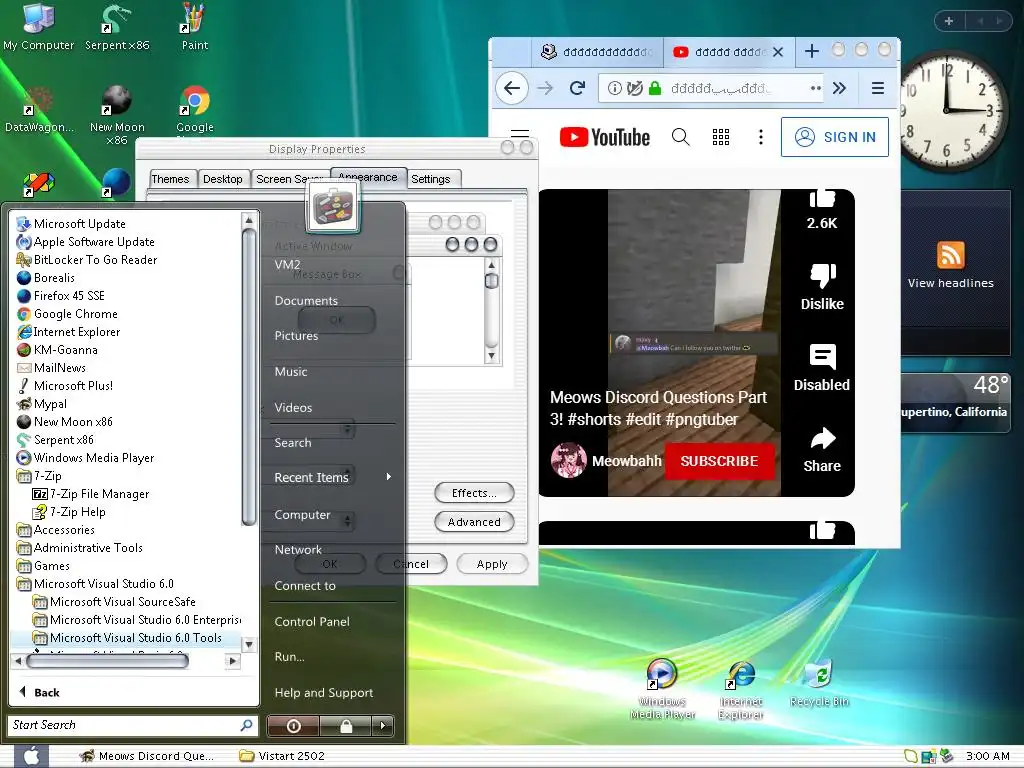Viewport: 1024px width, 768px height.
Task: Open Google Chrome desktop shortcut
Action: tap(195, 109)
